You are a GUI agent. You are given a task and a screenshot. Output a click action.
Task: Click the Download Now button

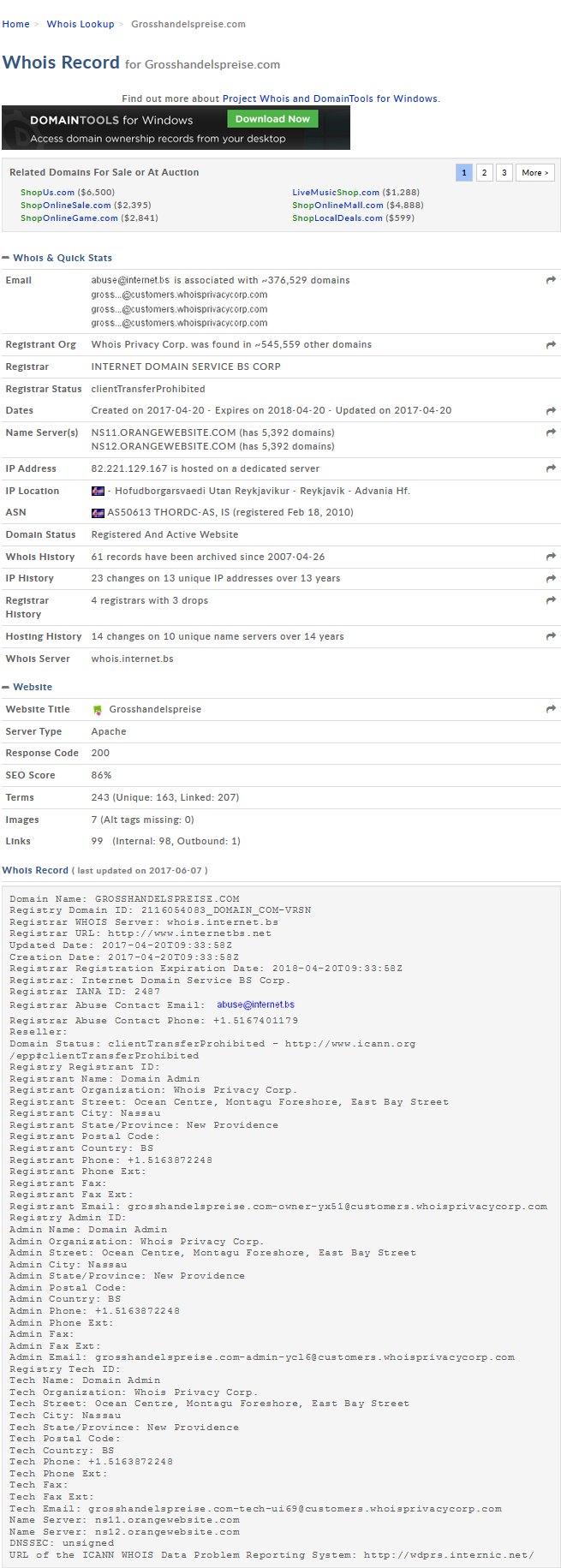(x=272, y=119)
